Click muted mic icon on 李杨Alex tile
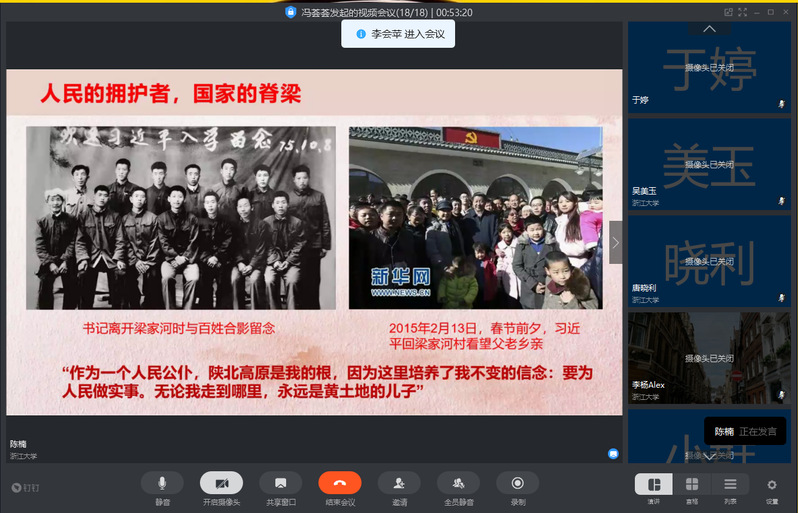The height and width of the screenshot is (513, 798). click(782, 394)
